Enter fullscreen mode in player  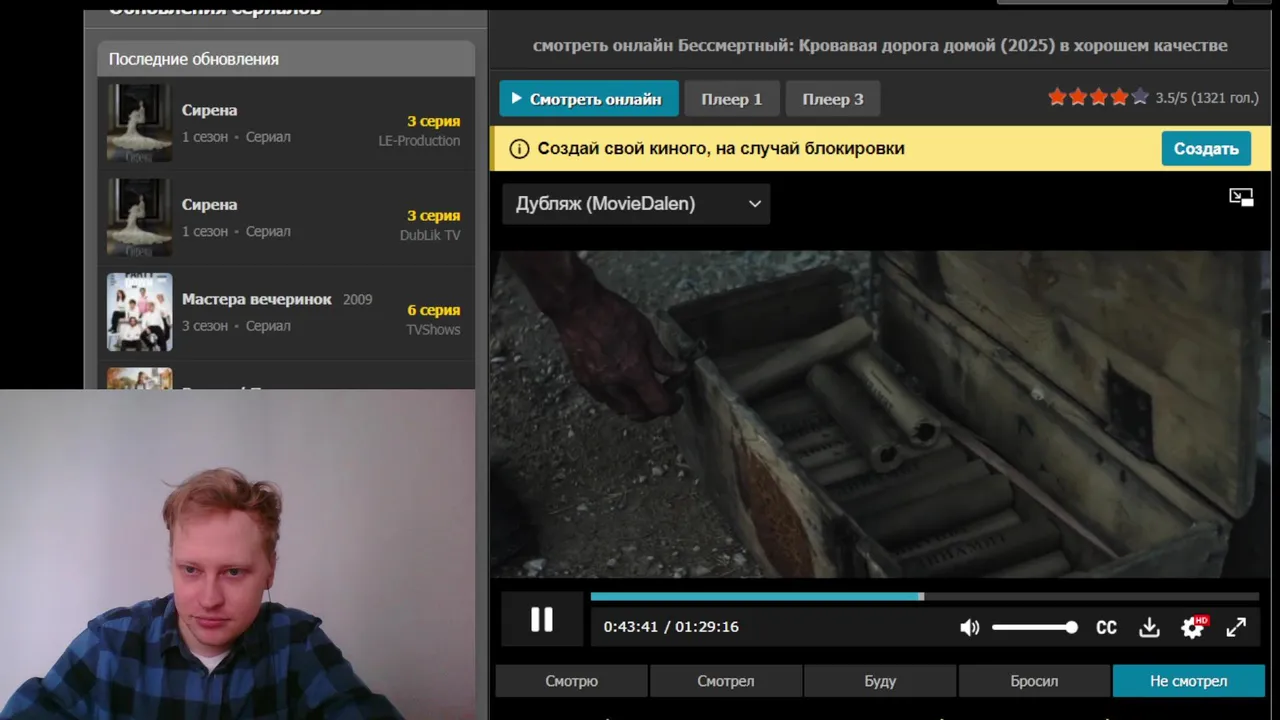(1236, 627)
